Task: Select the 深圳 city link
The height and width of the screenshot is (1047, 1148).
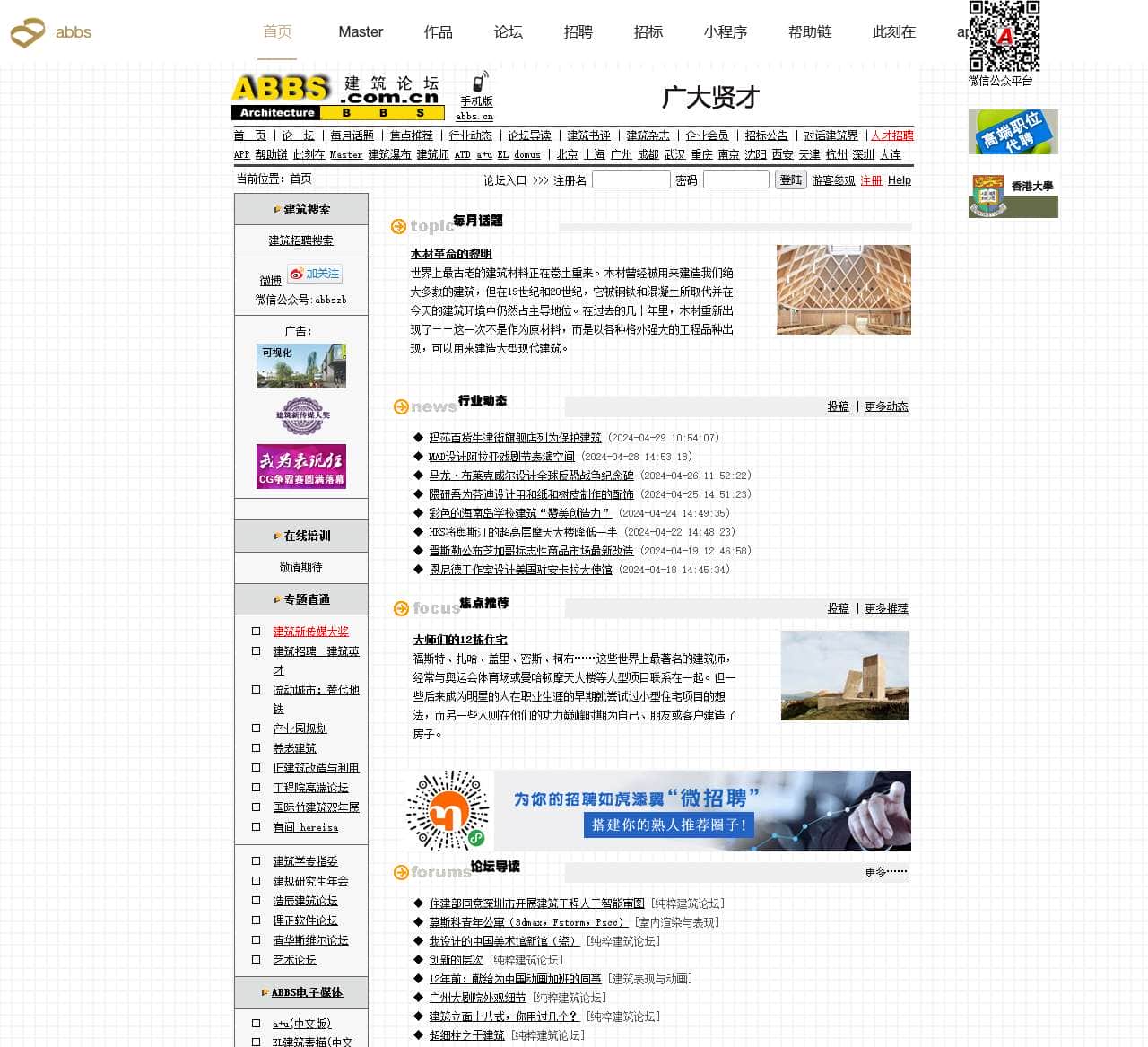Action: point(864,154)
